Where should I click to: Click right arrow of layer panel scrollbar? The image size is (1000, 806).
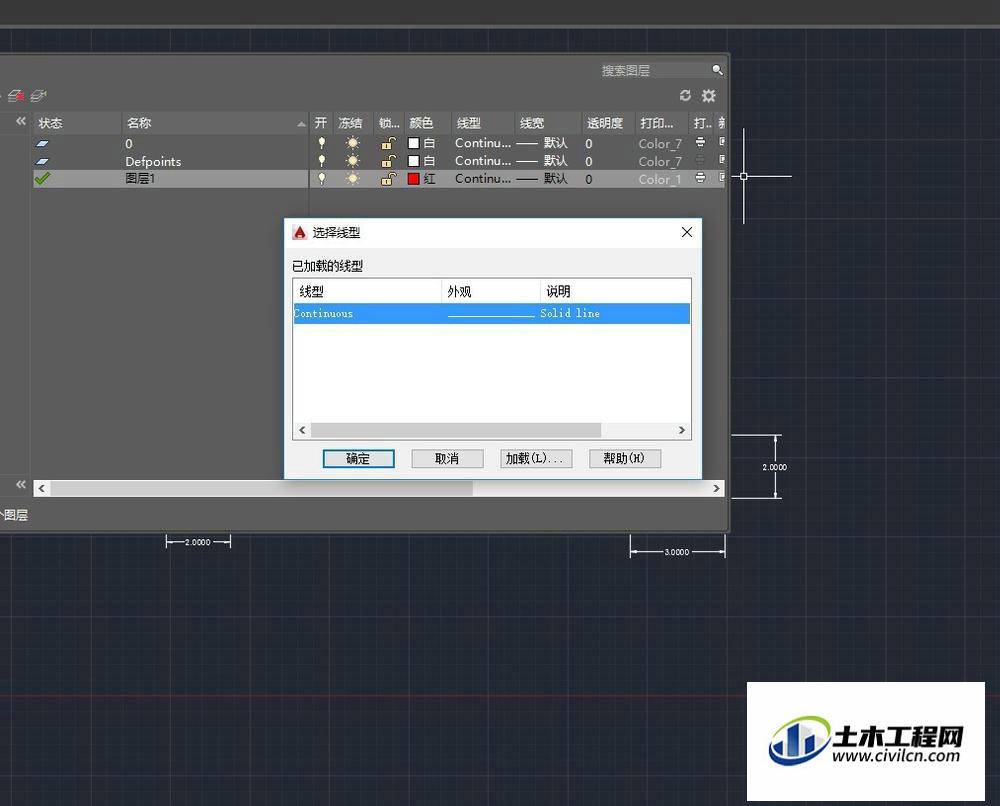(716, 488)
